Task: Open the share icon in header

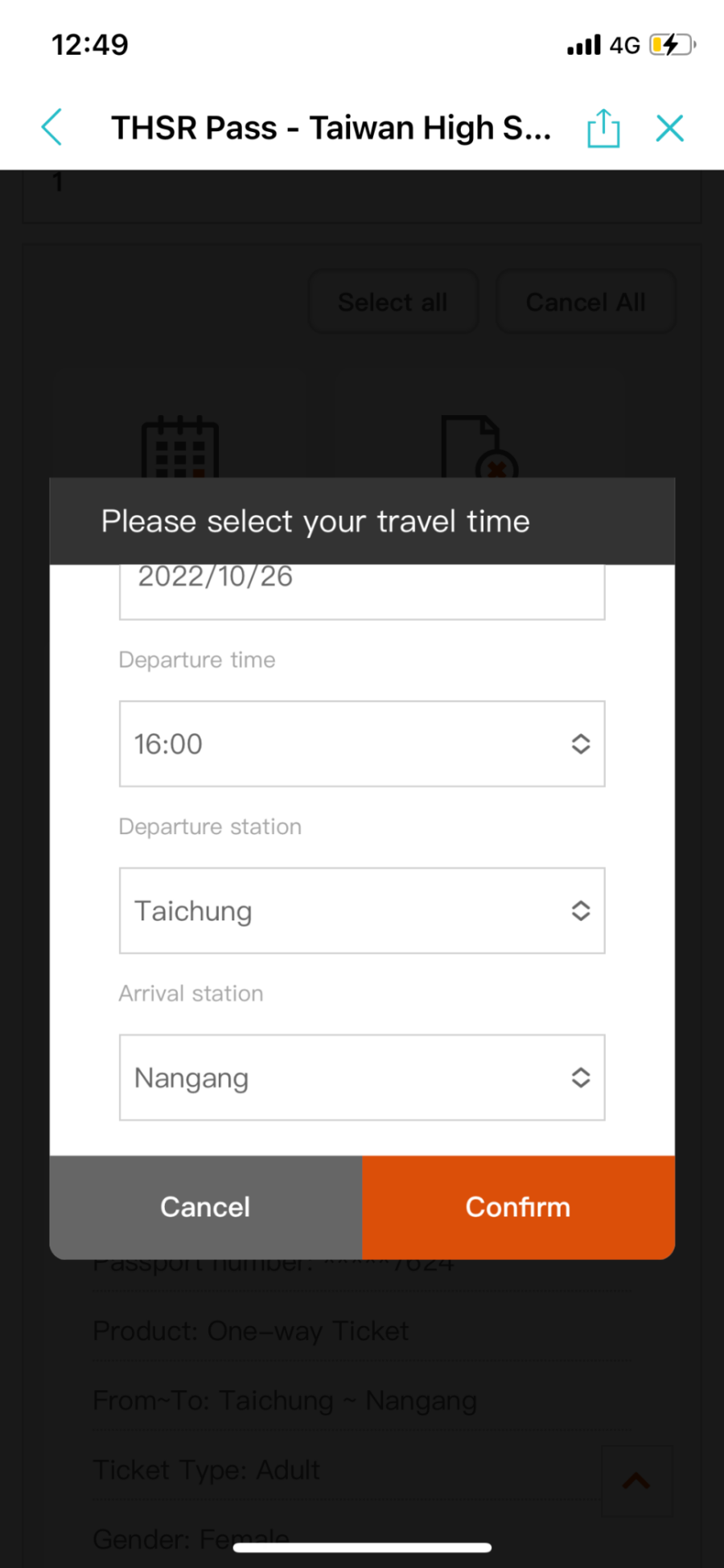Action: (603, 128)
